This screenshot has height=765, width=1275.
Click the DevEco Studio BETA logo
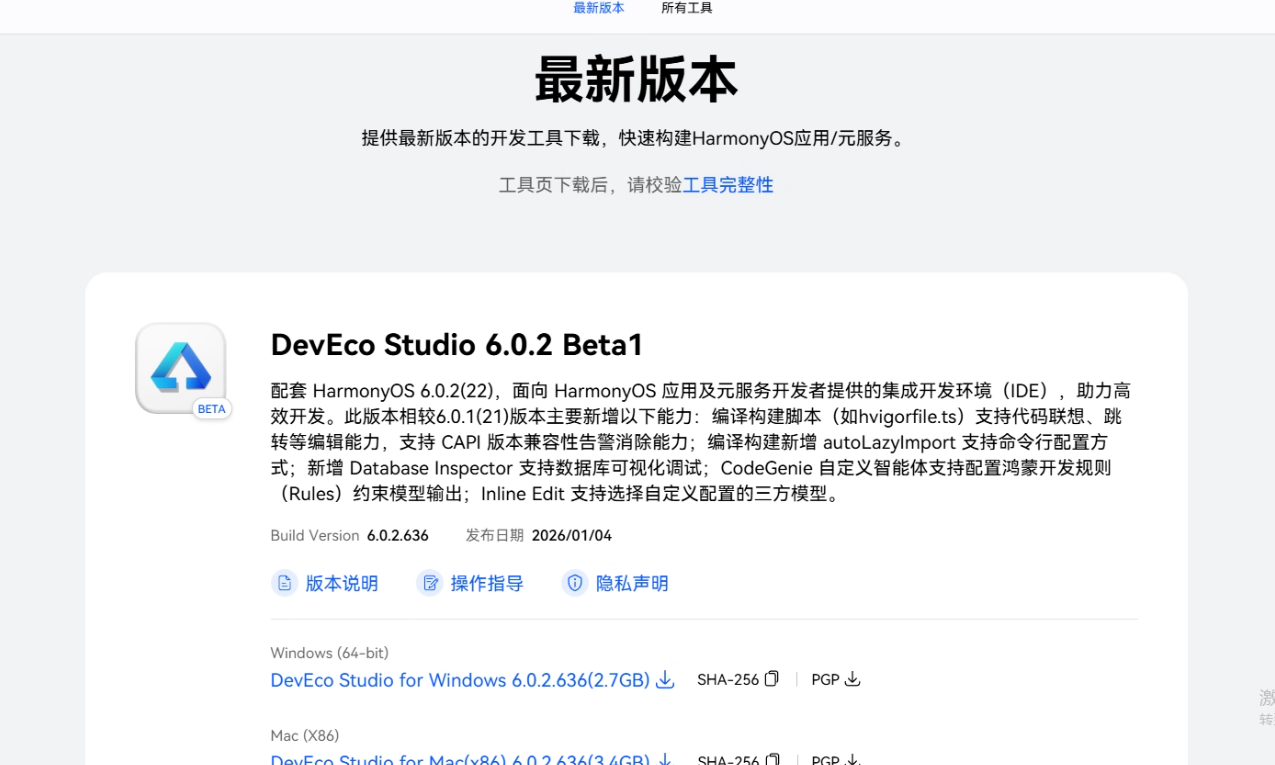[x=181, y=368]
